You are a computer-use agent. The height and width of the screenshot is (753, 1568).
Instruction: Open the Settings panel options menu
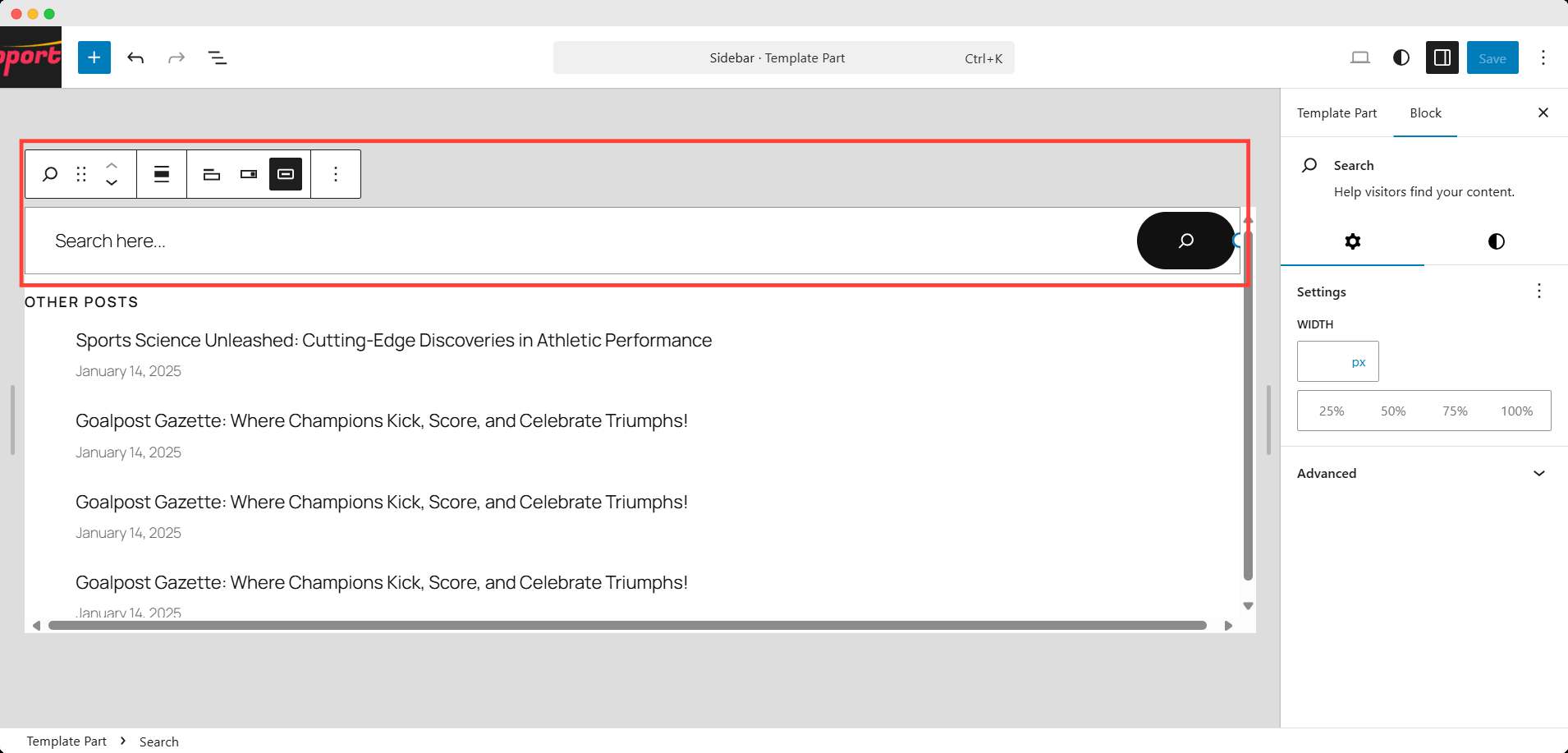(1539, 292)
